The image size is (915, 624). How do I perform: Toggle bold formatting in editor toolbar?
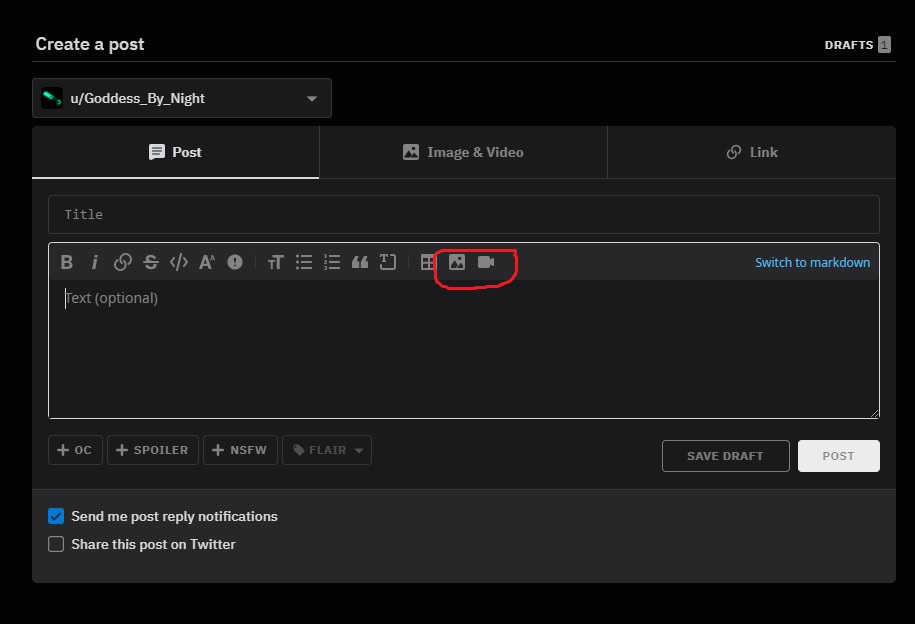pos(67,262)
